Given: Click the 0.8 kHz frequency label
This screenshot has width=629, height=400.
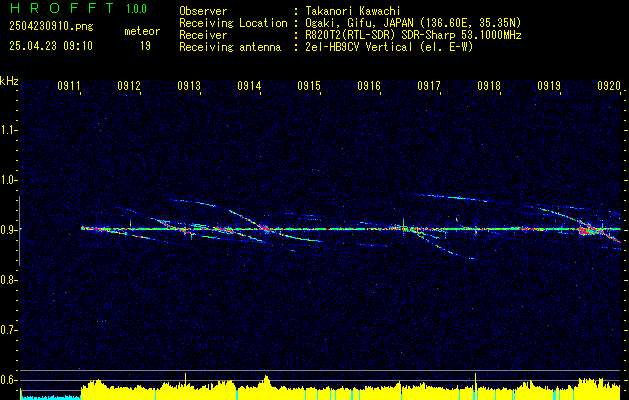Looking at the screenshot, I should point(7,280).
